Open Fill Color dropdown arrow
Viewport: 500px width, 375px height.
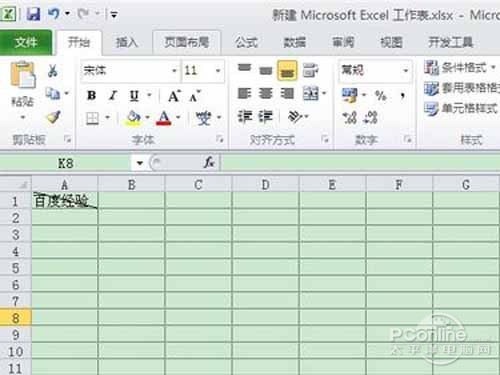pos(147,117)
